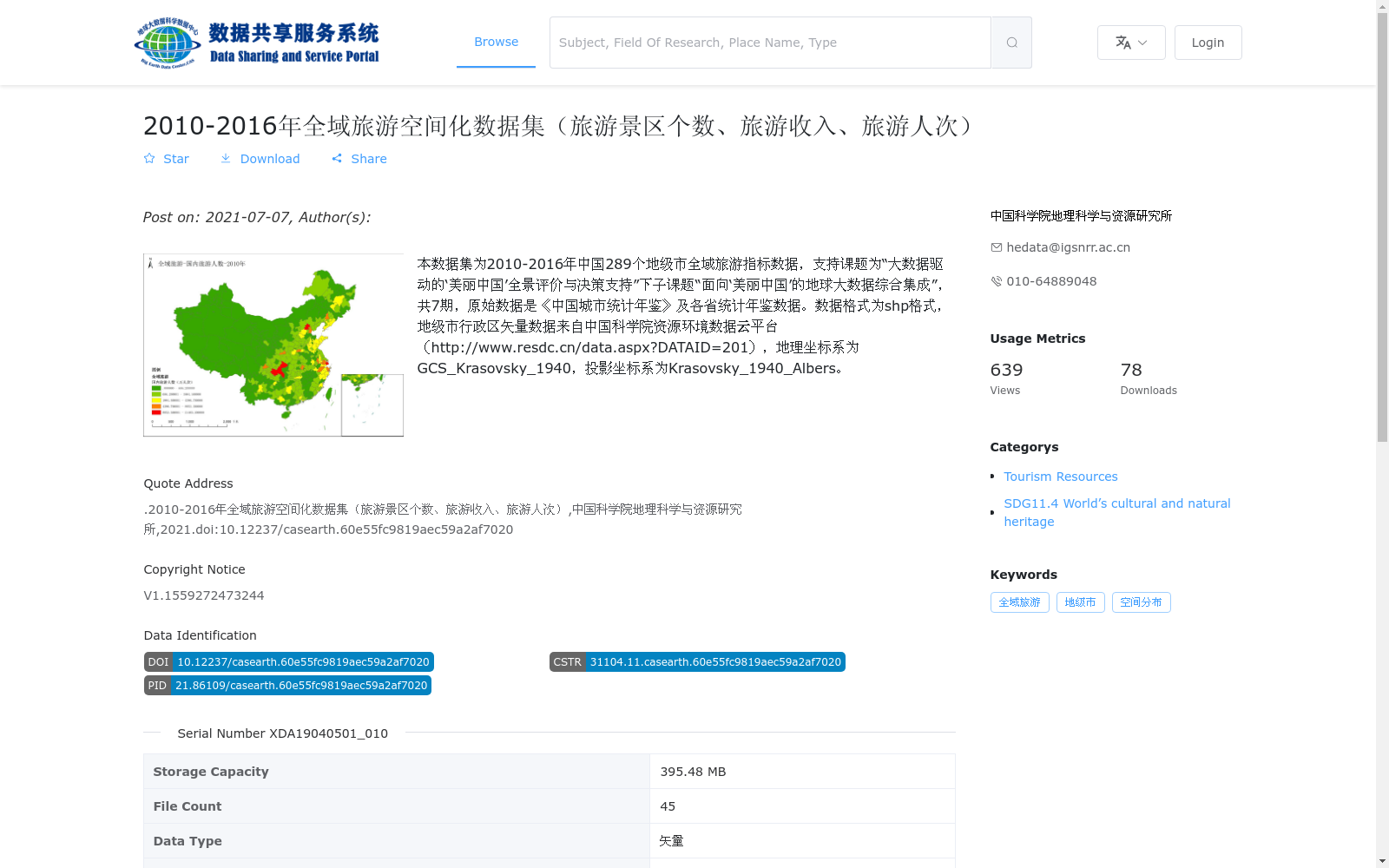Click the 010-64889048 phone number
This screenshot has width=1389, height=868.
click(1051, 281)
